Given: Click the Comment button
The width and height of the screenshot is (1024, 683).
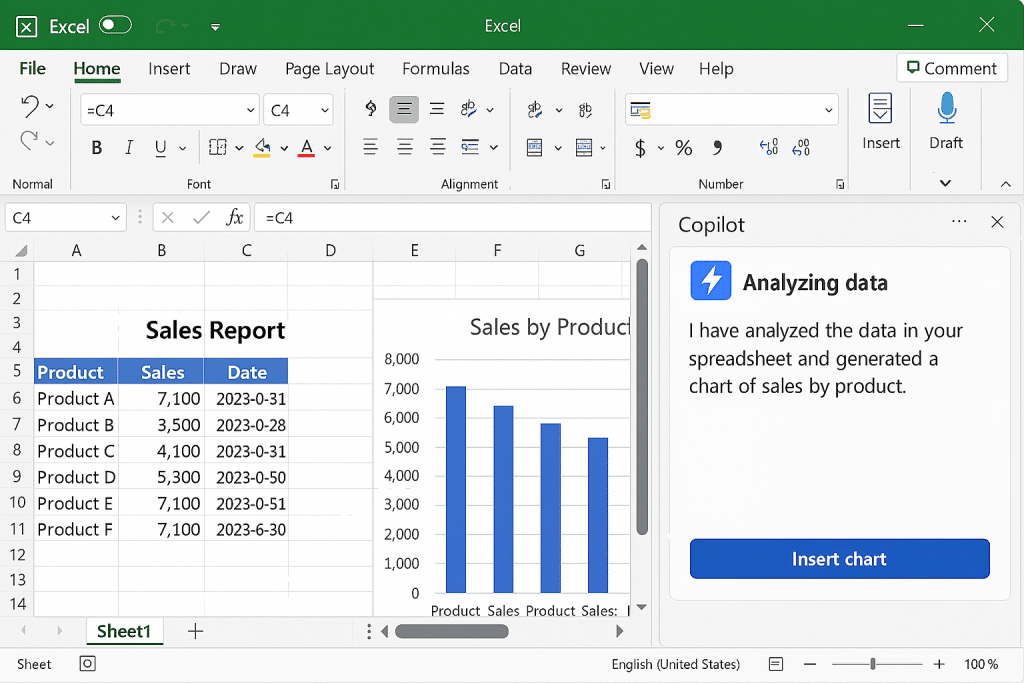Looking at the screenshot, I should [951, 68].
